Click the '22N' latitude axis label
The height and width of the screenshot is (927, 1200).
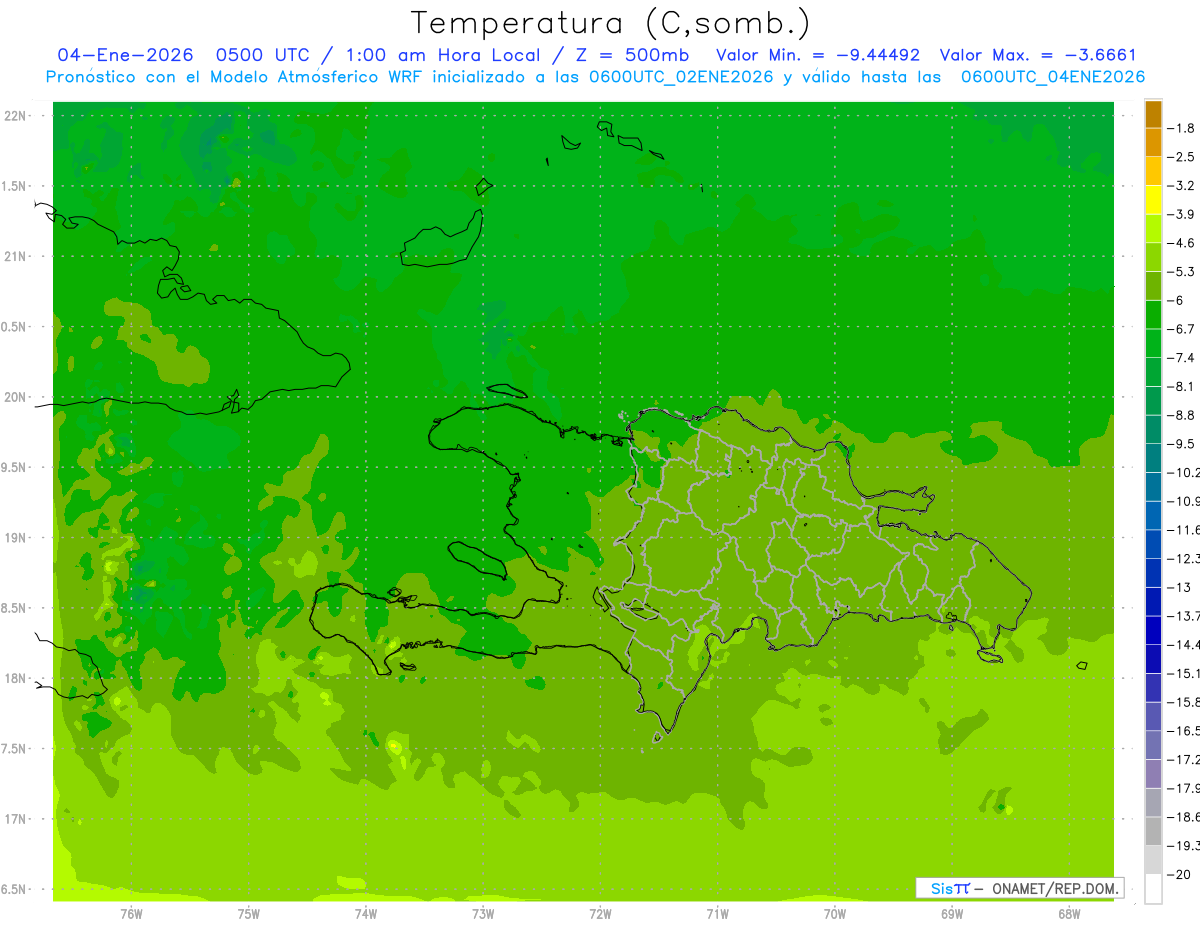tap(16, 116)
